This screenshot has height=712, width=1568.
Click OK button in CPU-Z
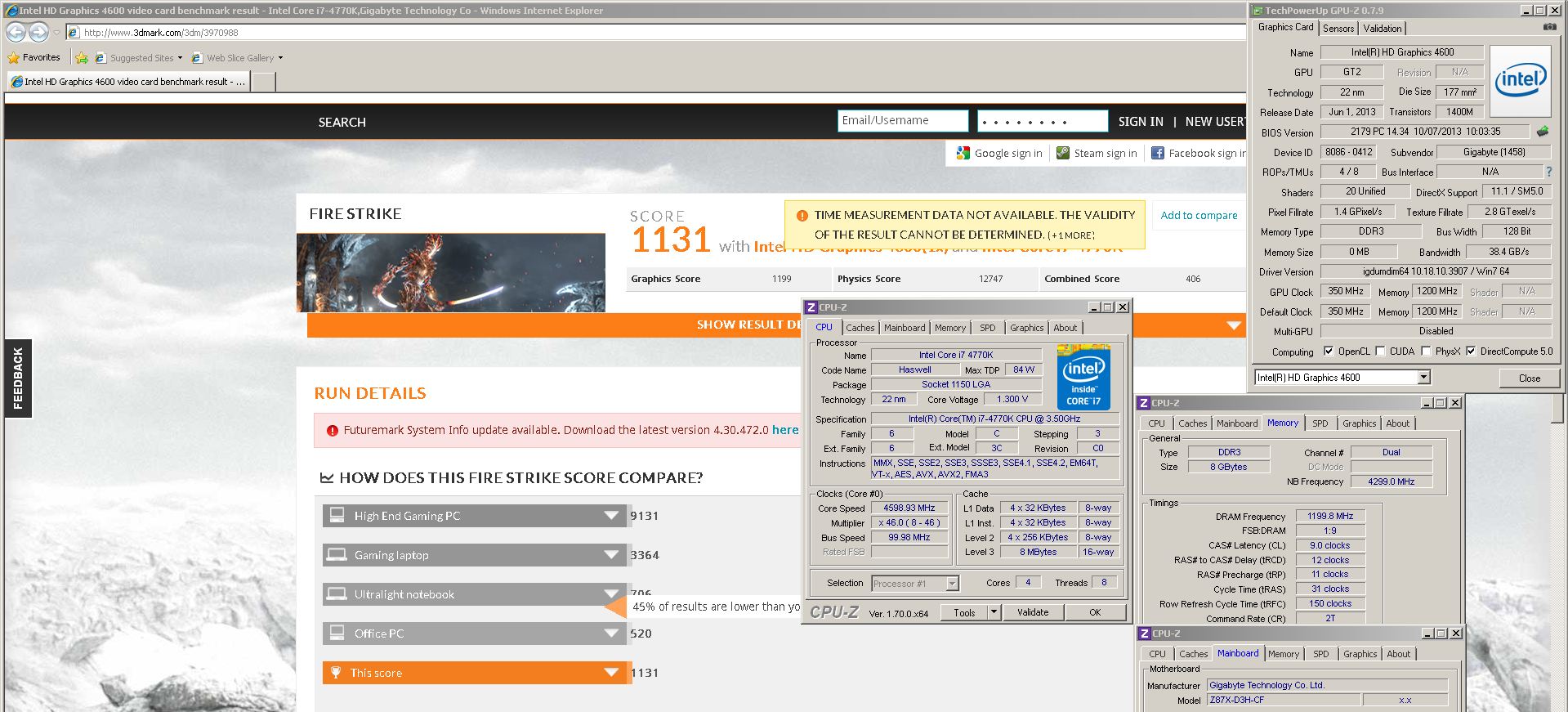coord(1095,612)
